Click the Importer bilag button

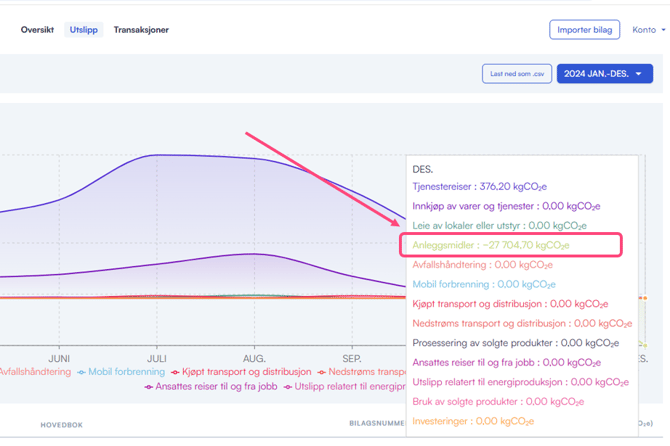584,30
